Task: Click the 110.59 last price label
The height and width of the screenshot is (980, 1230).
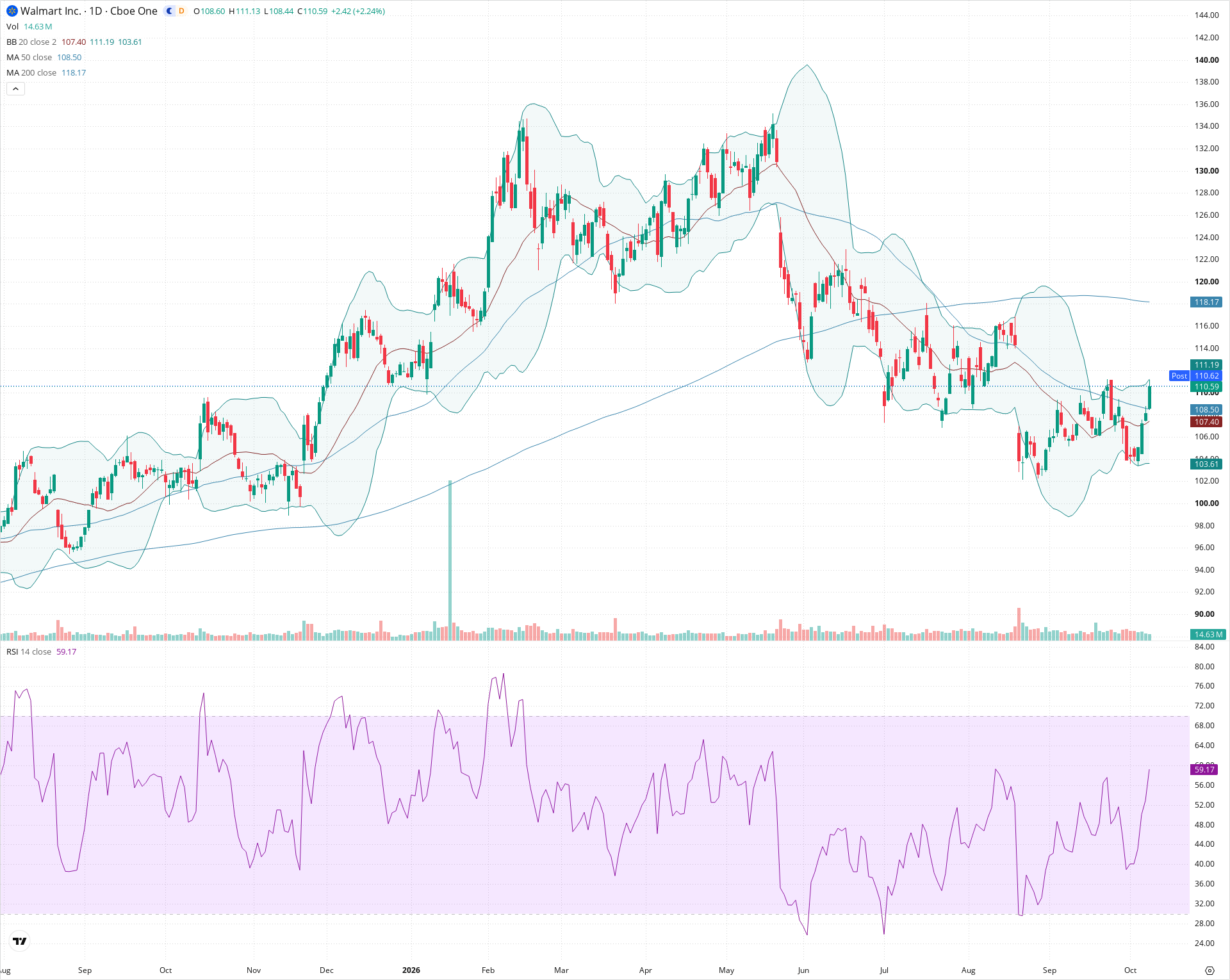Action: click(1206, 387)
